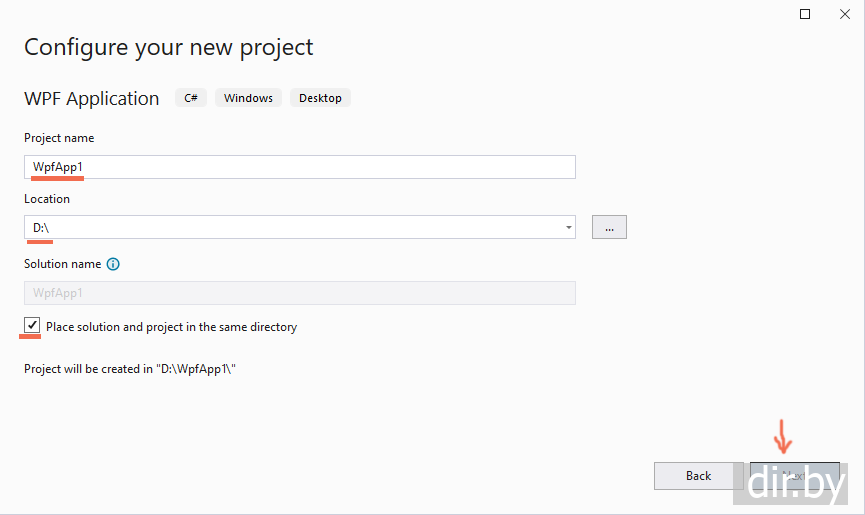This screenshot has height=515, width=865.
Task: Click the Desktop project type tag
Action: click(320, 98)
